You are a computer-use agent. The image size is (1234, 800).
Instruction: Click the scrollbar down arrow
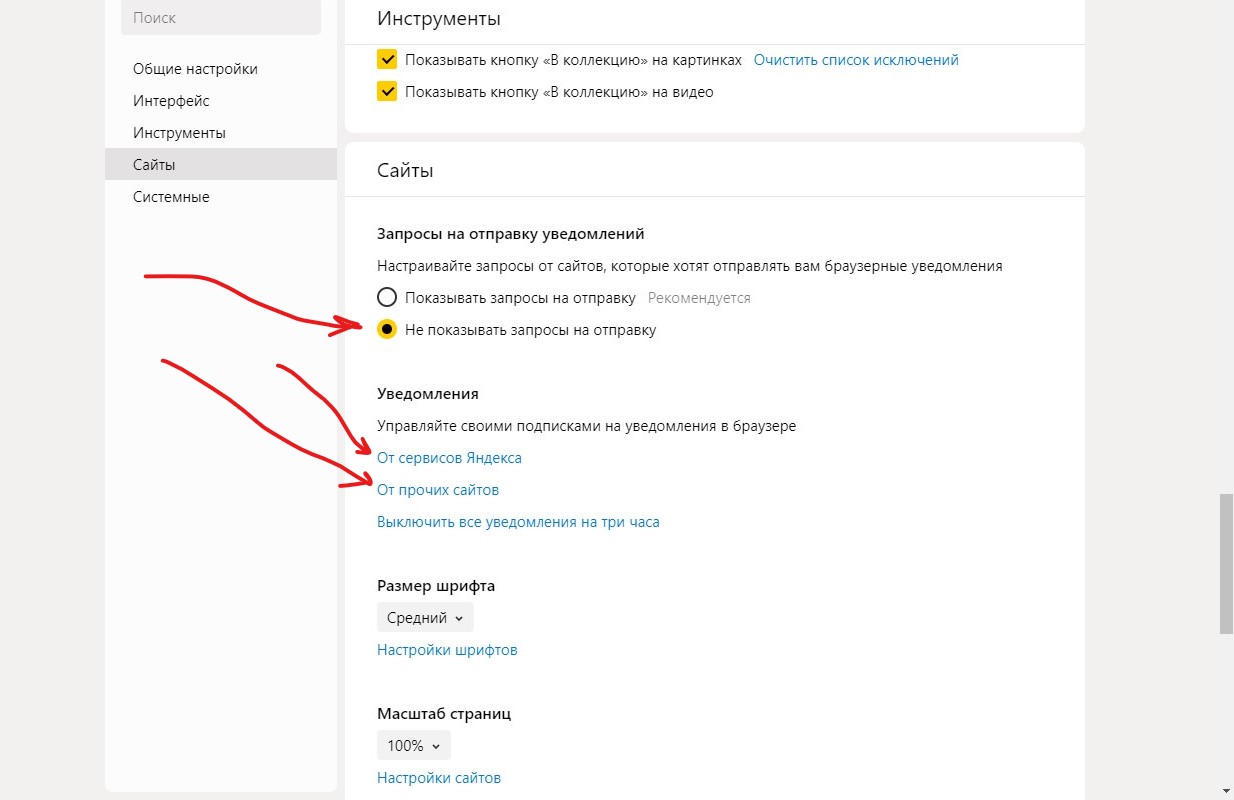(1226, 791)
